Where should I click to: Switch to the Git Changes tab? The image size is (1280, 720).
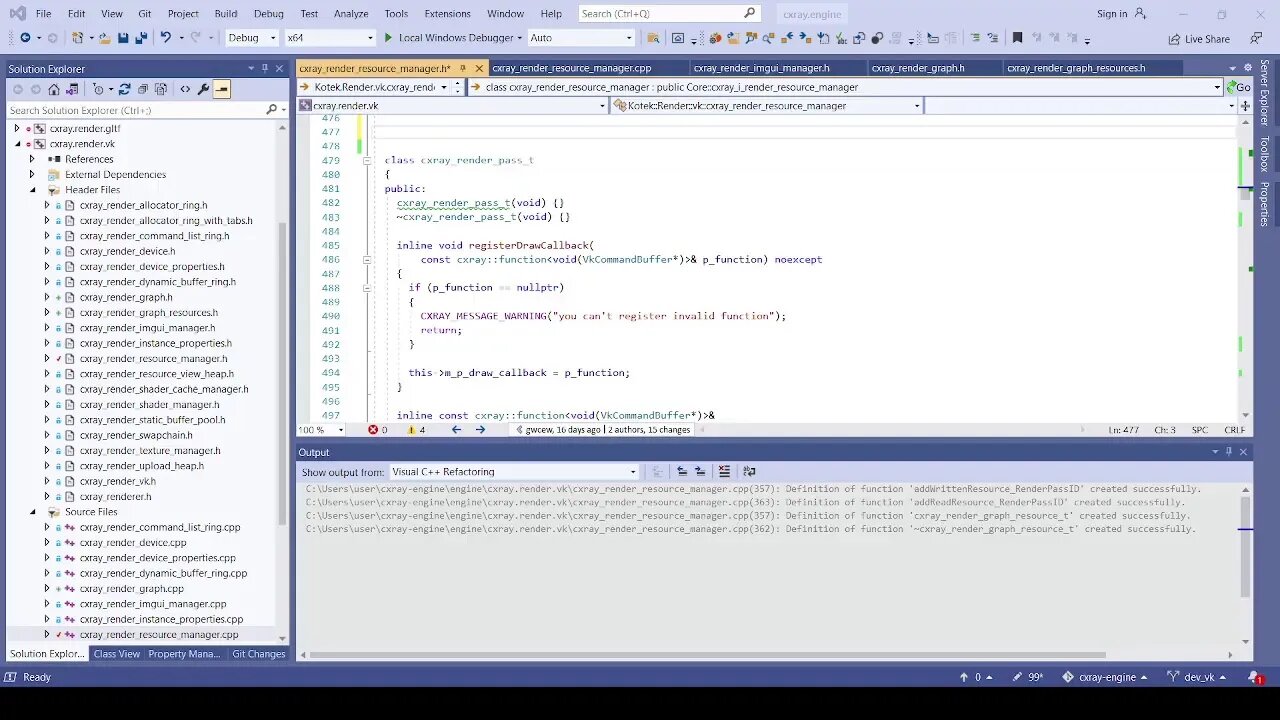(x=259, y=654)
